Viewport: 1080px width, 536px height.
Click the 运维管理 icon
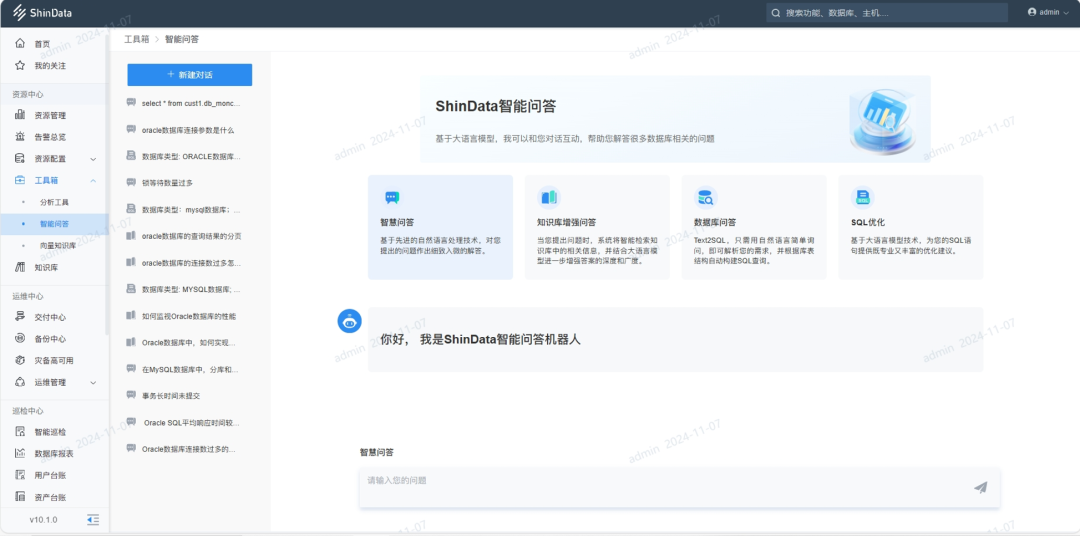click(x=20, y=382)
